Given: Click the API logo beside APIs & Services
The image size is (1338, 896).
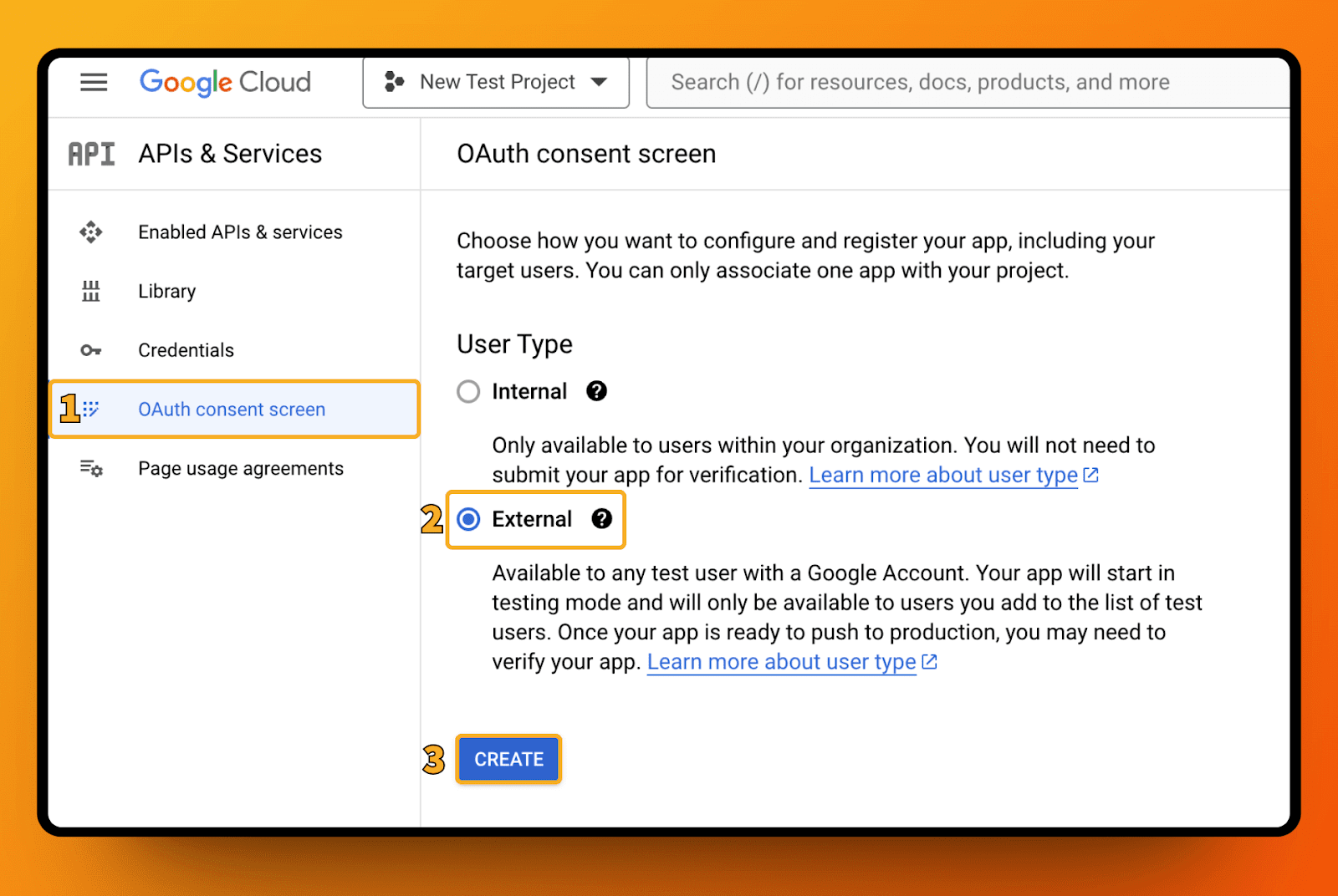Looking at the screenshot, I should [91, 154].
